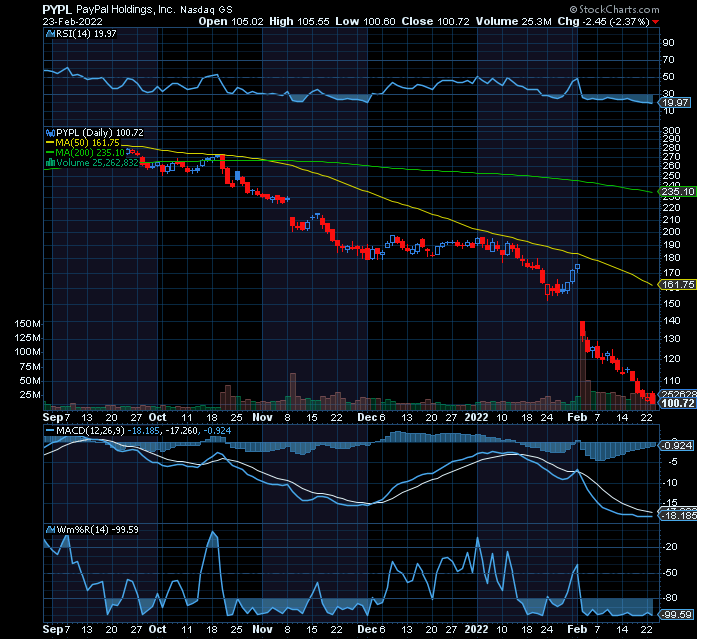Click the Nov label below the volume bars
Viewport: 712px width, 640px height.
click(262, 417)
